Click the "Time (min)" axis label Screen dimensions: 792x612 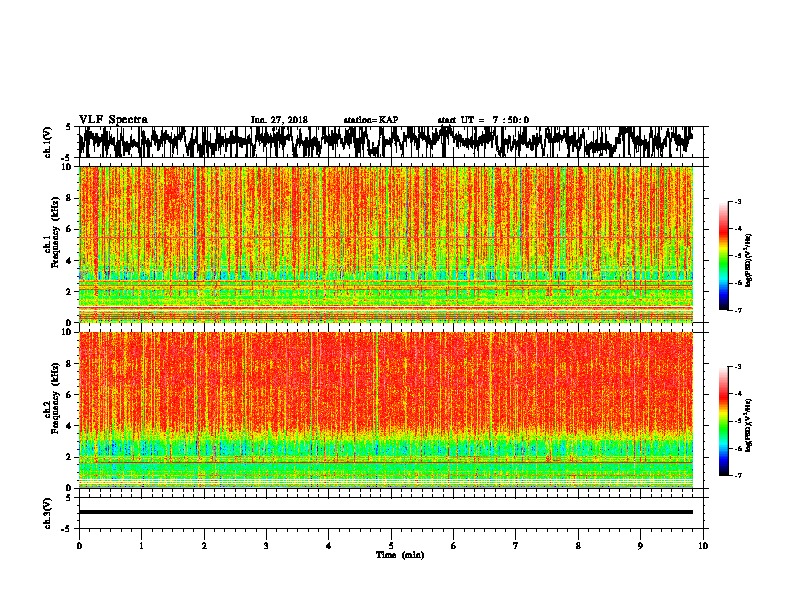400,555
